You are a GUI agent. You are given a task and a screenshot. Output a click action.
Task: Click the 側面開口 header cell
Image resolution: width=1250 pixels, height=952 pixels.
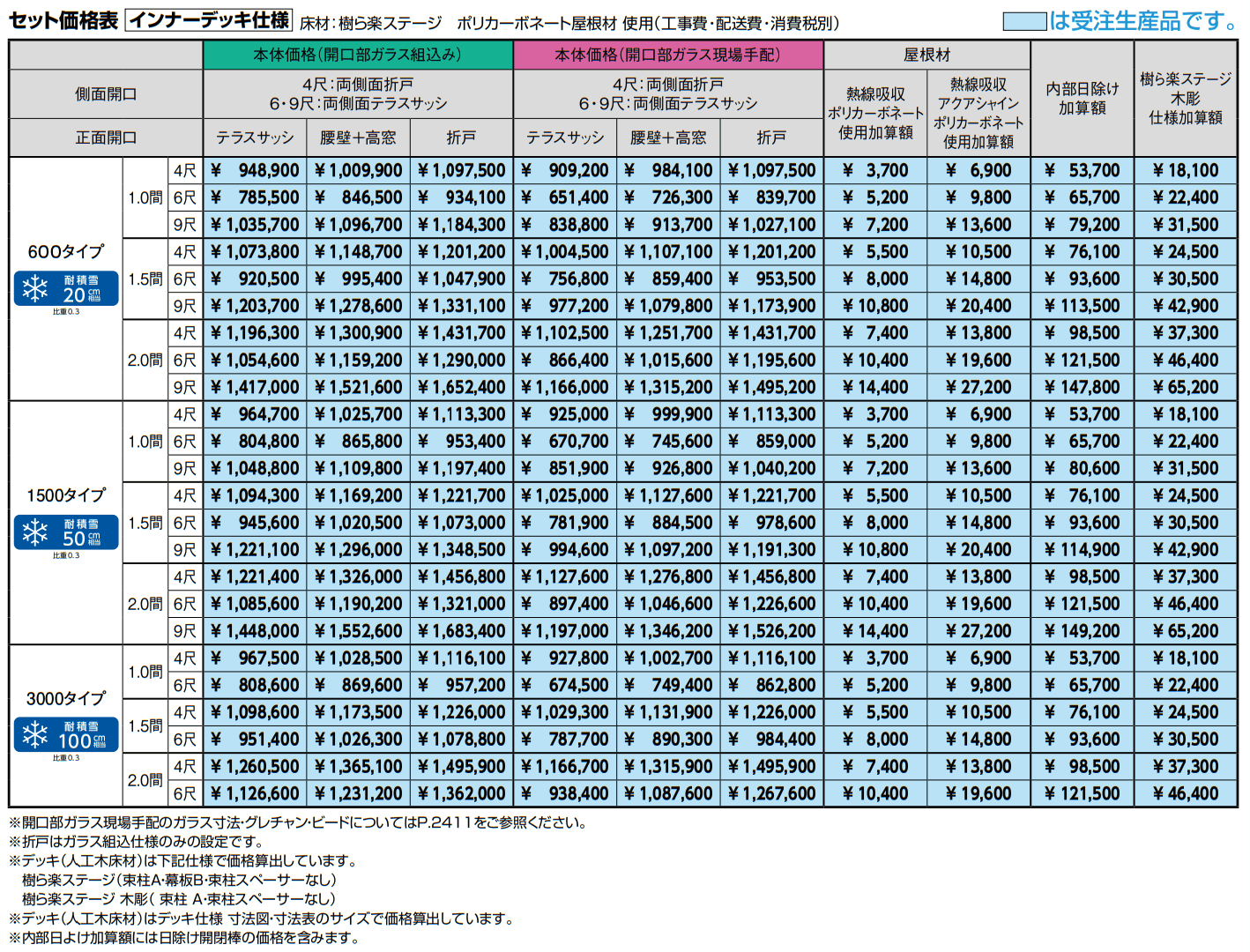106,94
